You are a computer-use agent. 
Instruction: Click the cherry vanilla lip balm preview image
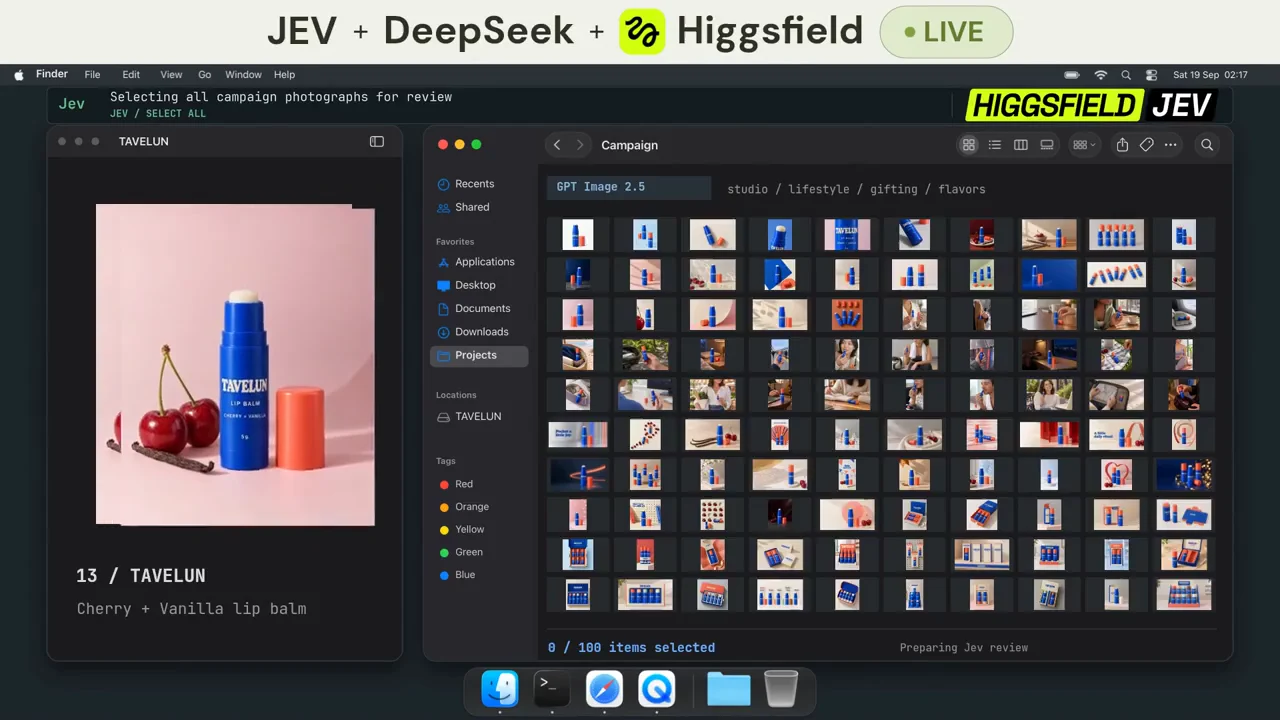coord(235,365)
